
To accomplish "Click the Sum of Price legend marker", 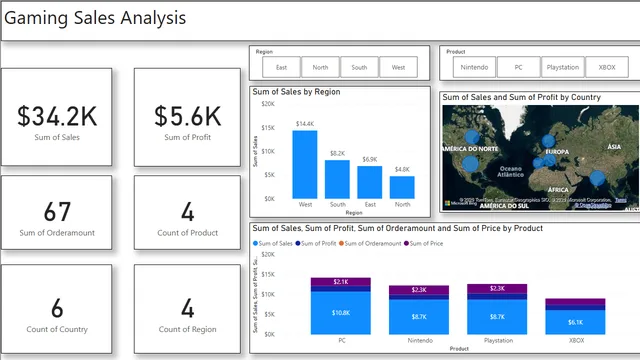I will (406, 243).
